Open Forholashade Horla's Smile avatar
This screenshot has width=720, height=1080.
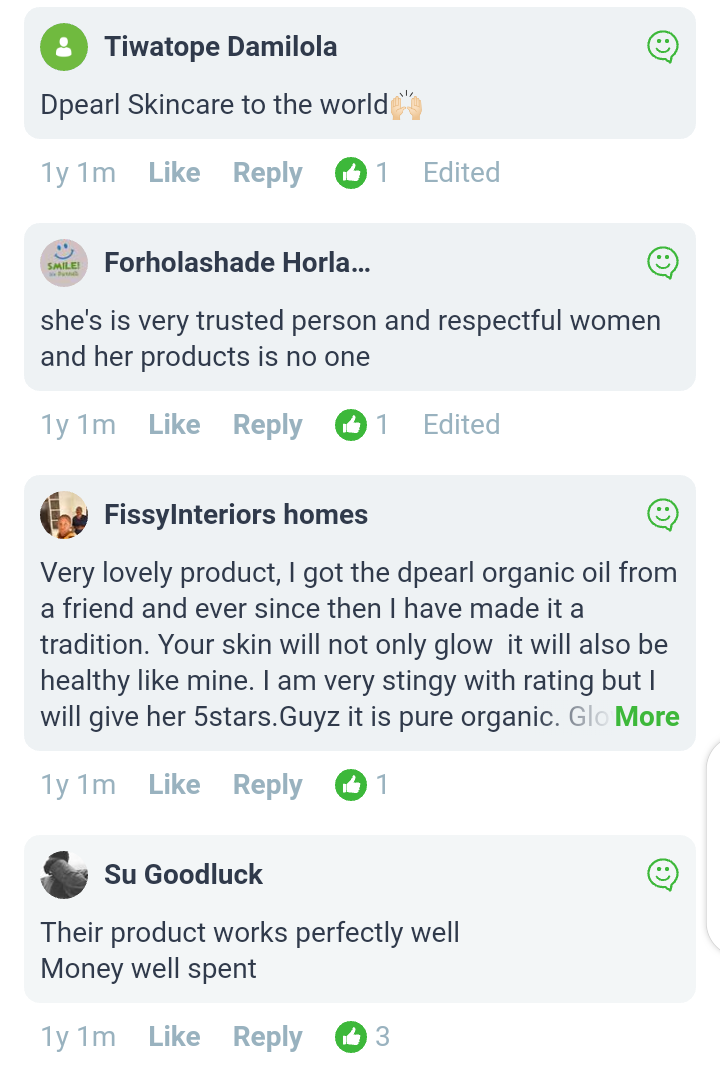pos(64,263)
